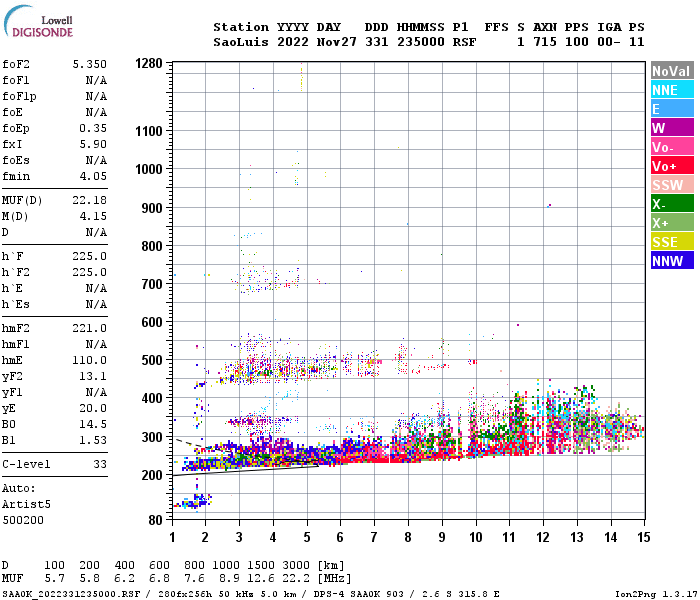Select the W purple legend swatch
The image size is (700, 600).
tap(672, 128)
